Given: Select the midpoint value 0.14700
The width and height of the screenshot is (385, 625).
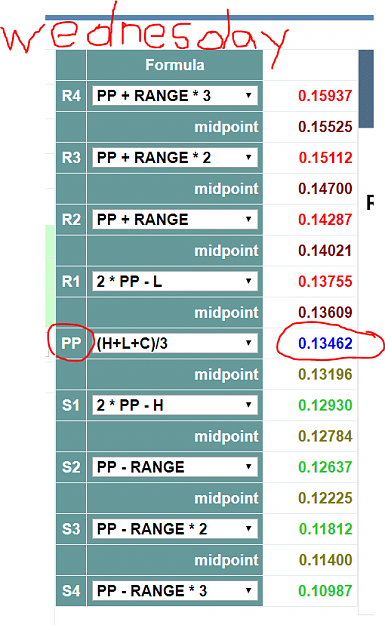Looking at the screenshot, I should pos(325,189).
